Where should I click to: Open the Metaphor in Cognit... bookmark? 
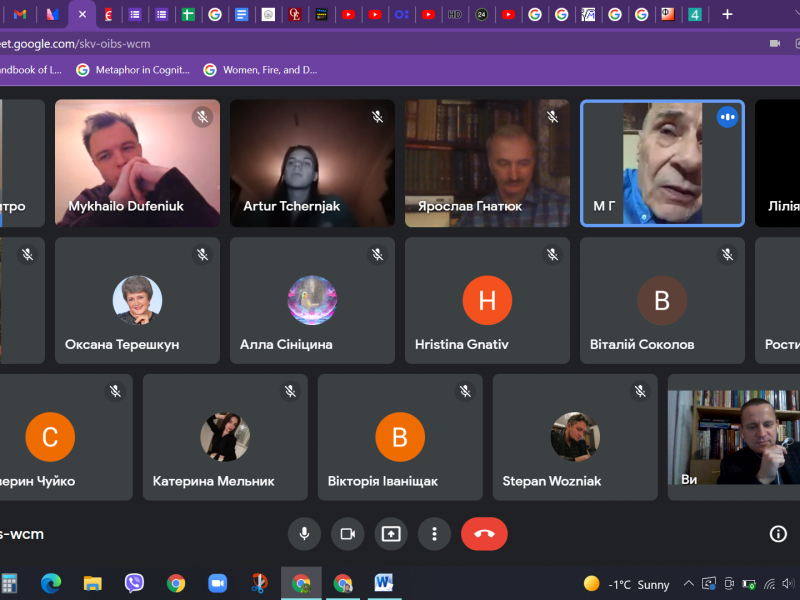pos(133,70)
